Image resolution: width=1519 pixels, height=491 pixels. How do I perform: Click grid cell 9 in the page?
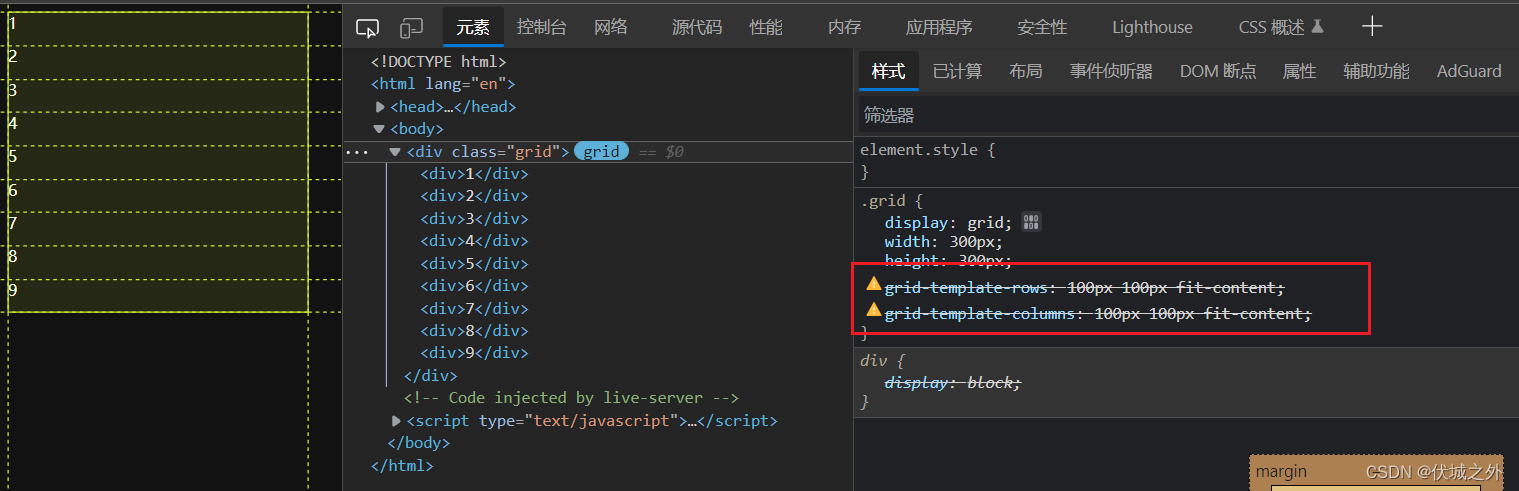pyautogui.click(x=158, y=296)
